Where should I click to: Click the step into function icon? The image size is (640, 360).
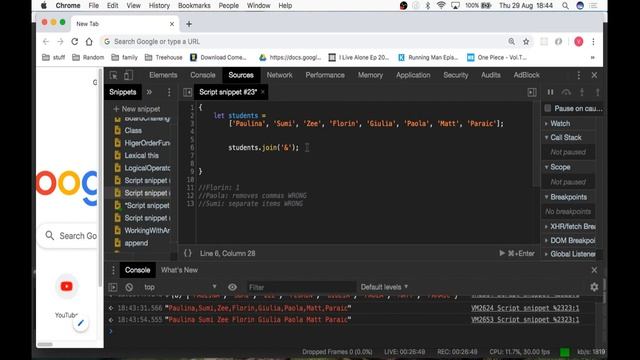(582, 92)
